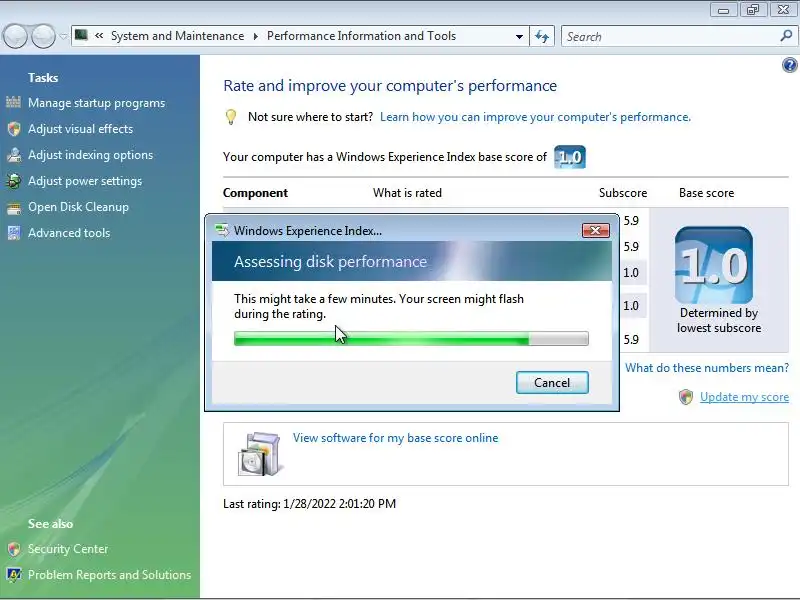Open Help via the question mark icon
Image resolution: width=800 pixels, height=600 pixels.
789,65
